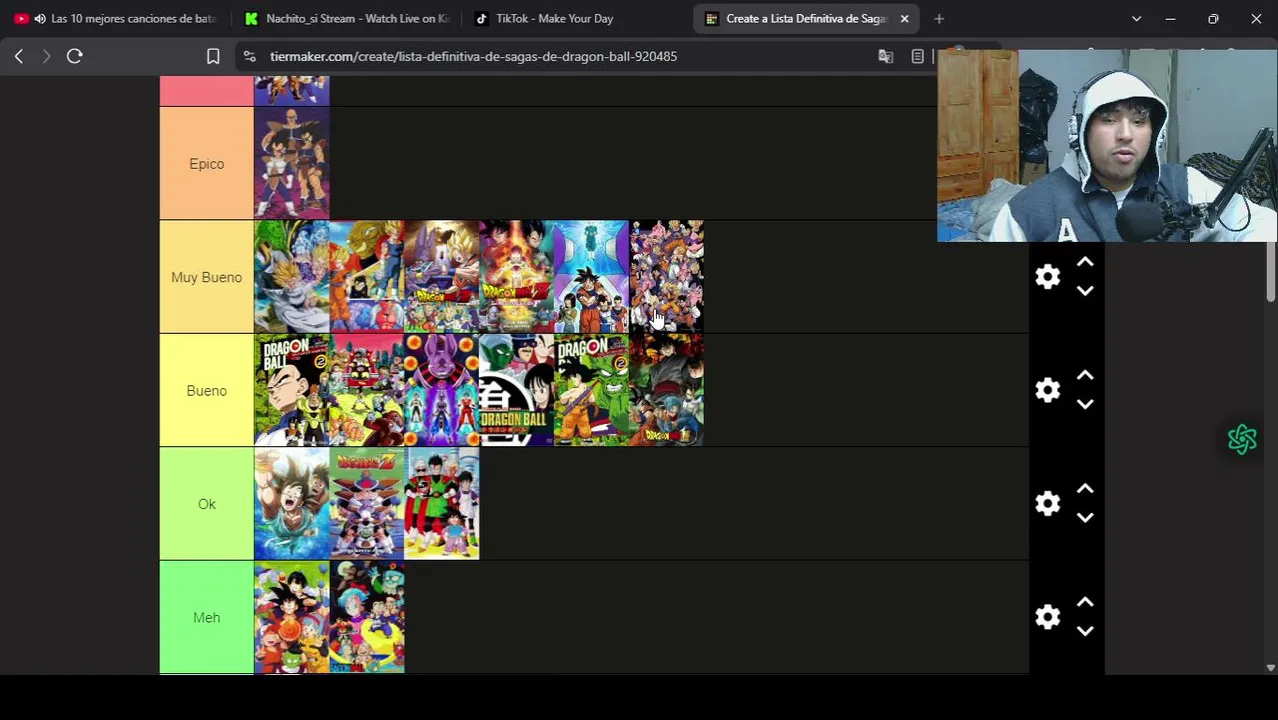Open settings gear for the Muy Bueno tier
This screenshot has width=1278, height=720.
pyautogui.click(x=1047, y=277)
